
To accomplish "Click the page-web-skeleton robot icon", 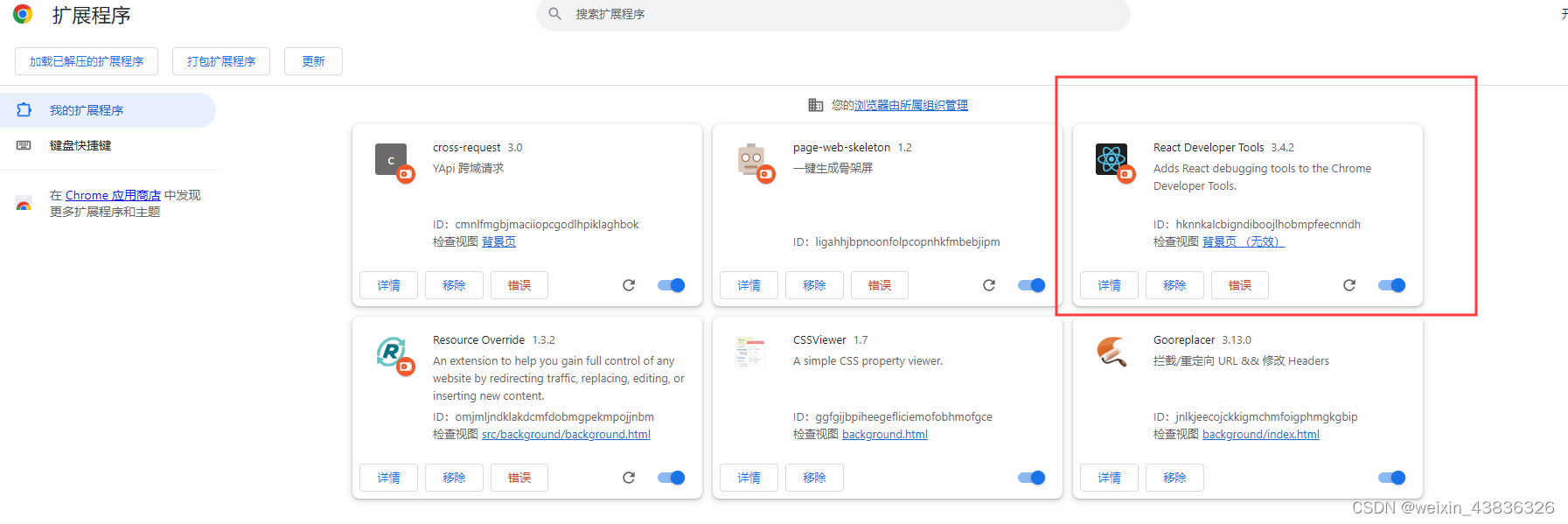I will [x=751, y=159].
